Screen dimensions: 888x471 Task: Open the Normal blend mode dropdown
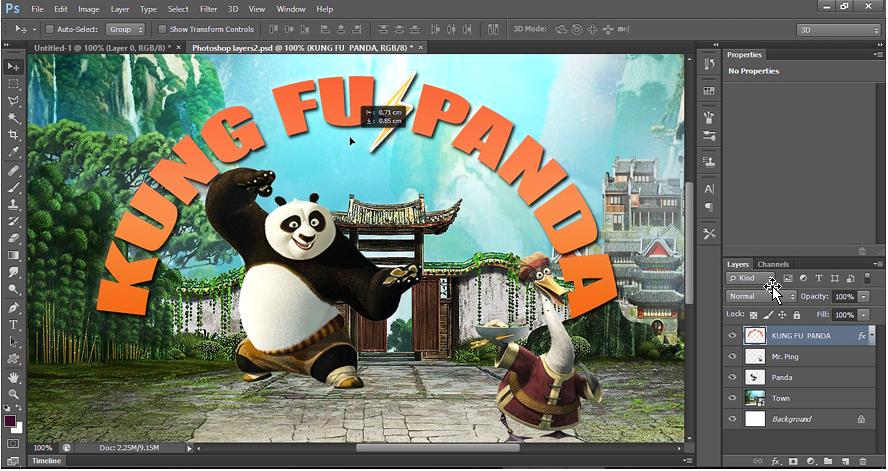point(761,296)
